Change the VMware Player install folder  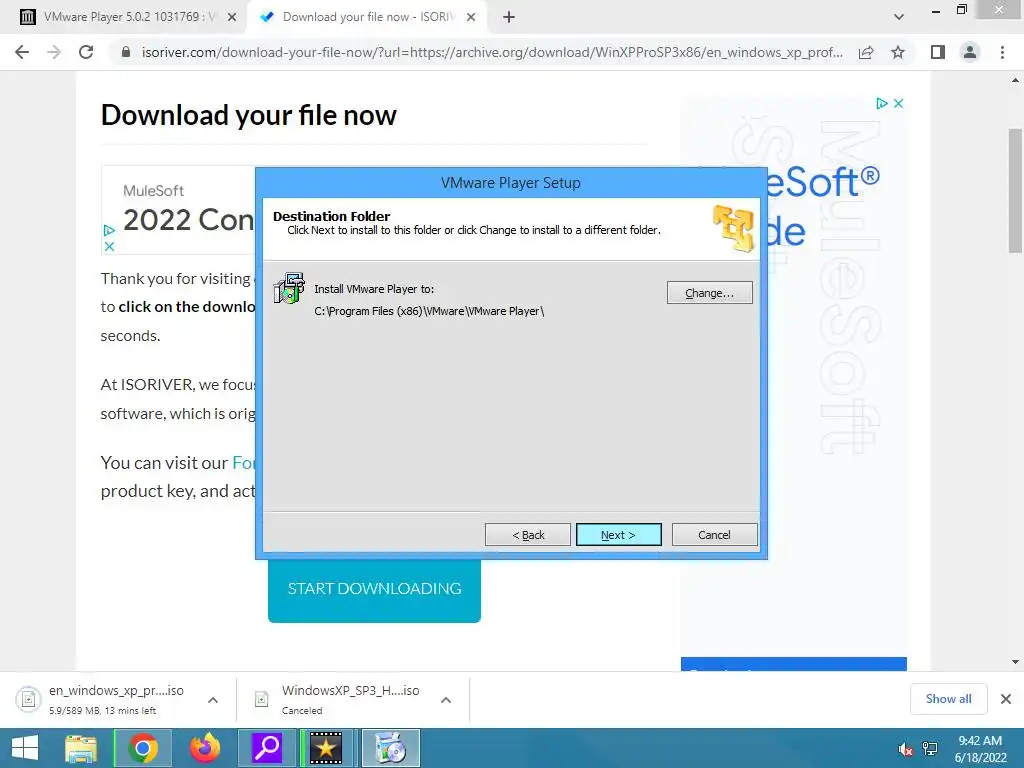(x=709, y=293)
